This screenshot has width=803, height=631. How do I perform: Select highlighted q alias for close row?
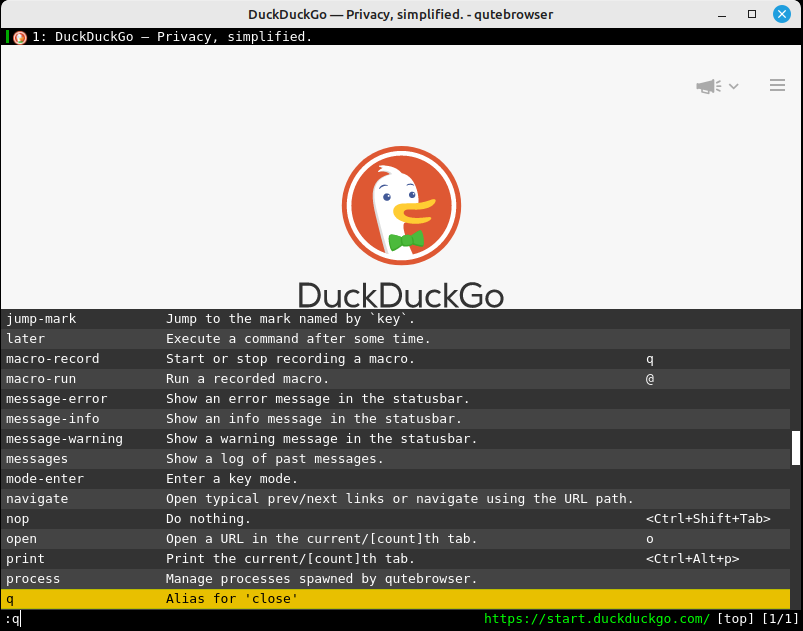[395, 599]
